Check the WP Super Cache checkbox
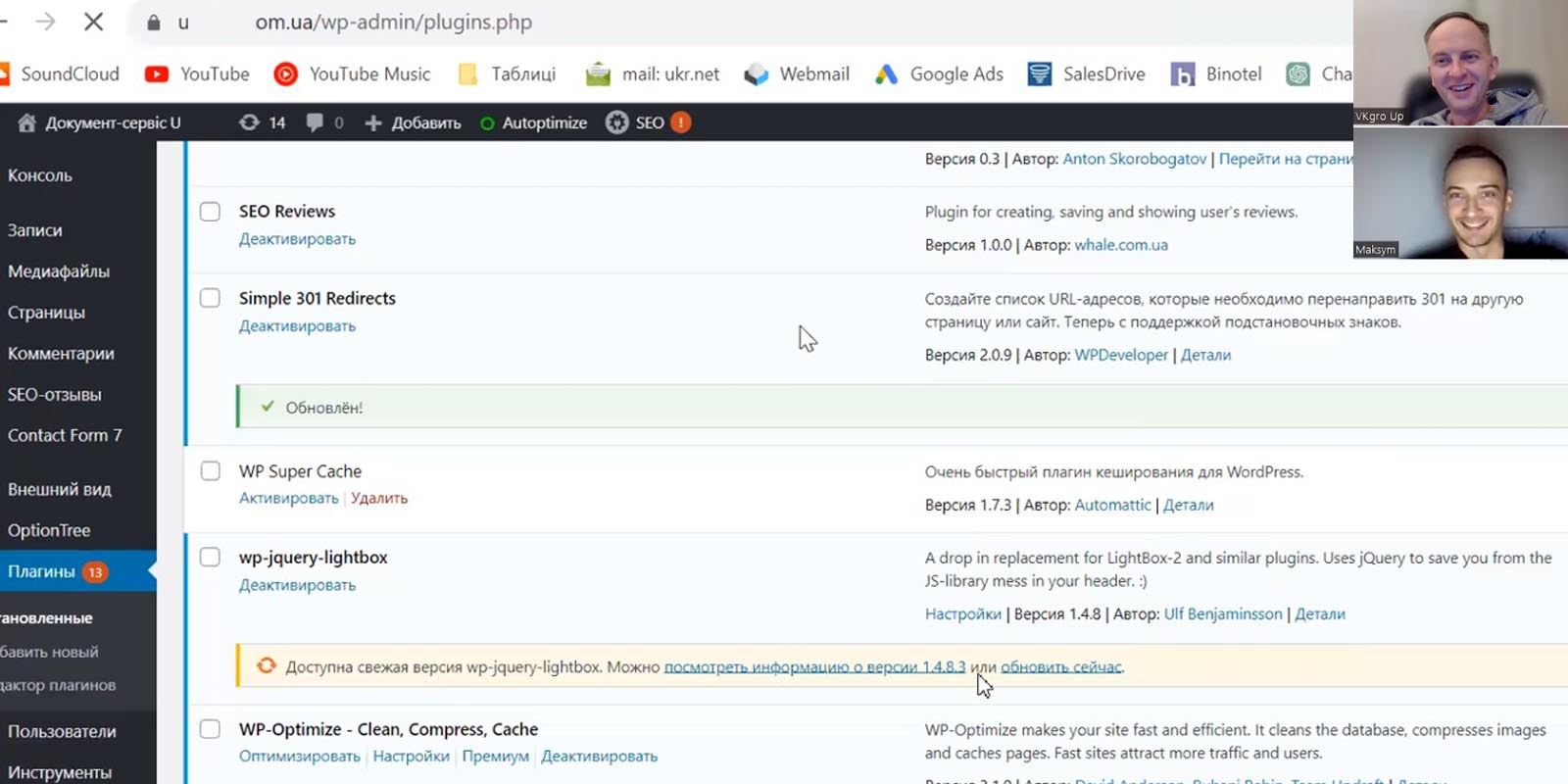Viewport: 1568px width, 784px height. (210, 471)
